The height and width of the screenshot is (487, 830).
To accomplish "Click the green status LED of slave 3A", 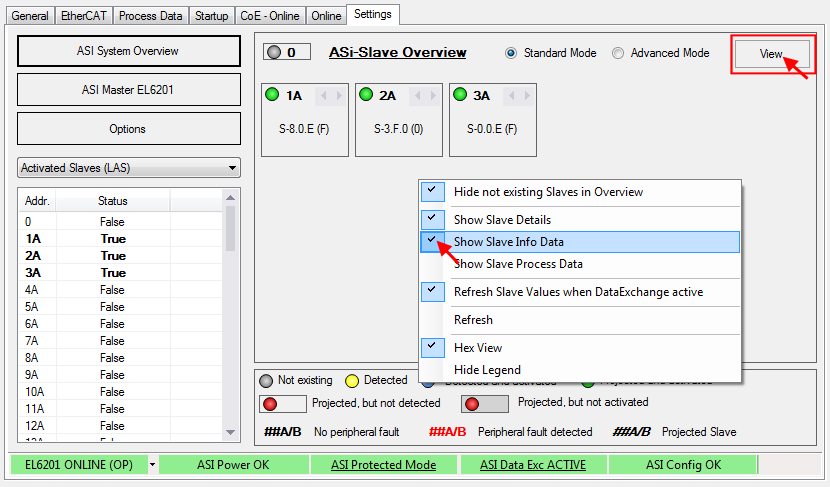I will [460, 95].
